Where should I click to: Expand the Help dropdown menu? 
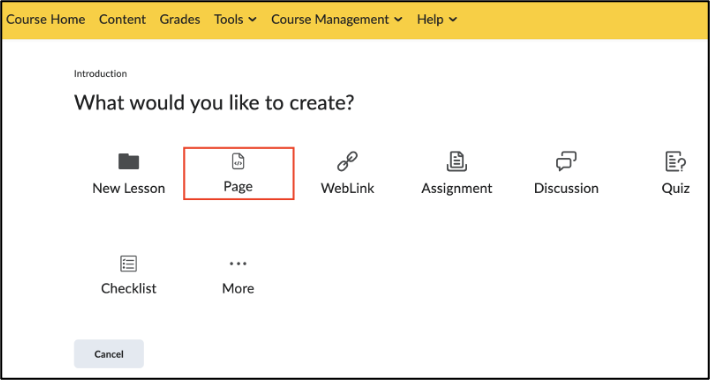click(x=437, y=19)
